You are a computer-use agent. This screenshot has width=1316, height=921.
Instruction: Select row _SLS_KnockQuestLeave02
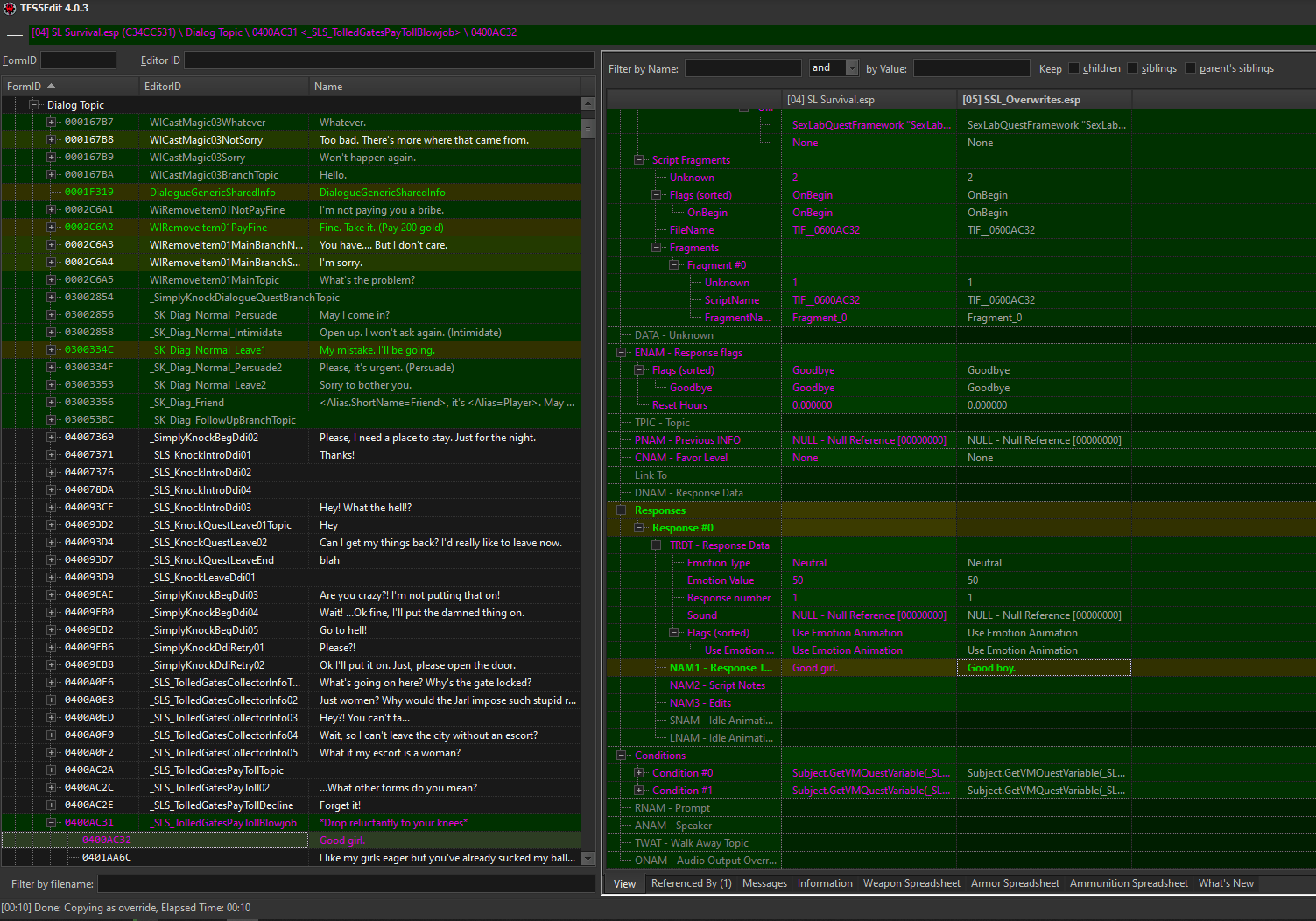(x=289, y=543)
